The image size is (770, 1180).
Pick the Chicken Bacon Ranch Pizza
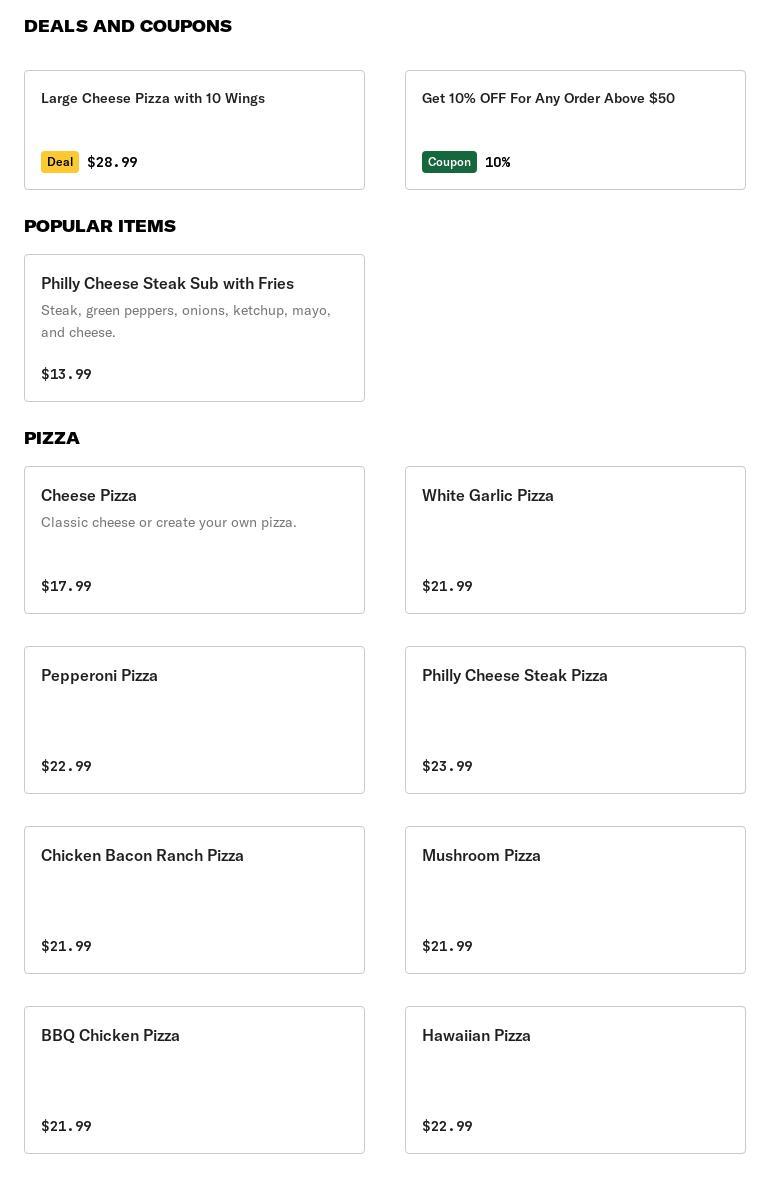pyautogui.click(x=194, y=900)
